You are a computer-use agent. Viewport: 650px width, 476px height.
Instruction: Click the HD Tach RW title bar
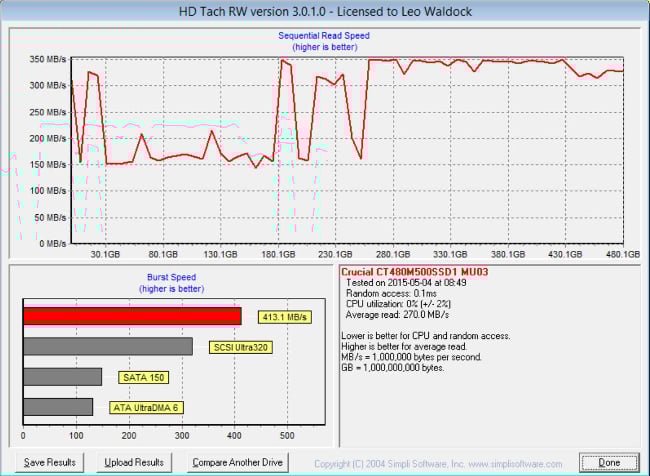325,11
